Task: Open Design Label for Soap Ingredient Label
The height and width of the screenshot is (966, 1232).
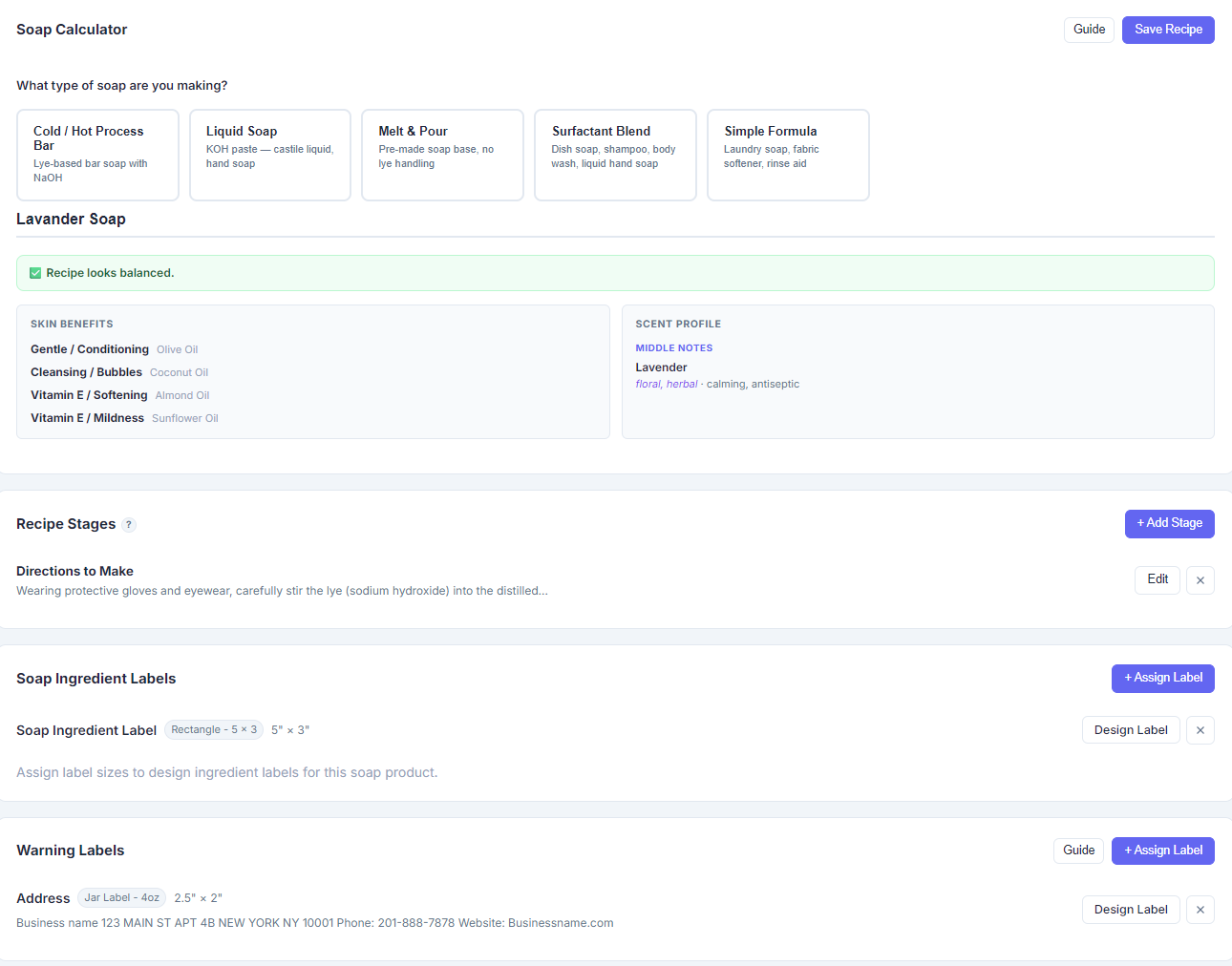Action: click(1130, 730)
